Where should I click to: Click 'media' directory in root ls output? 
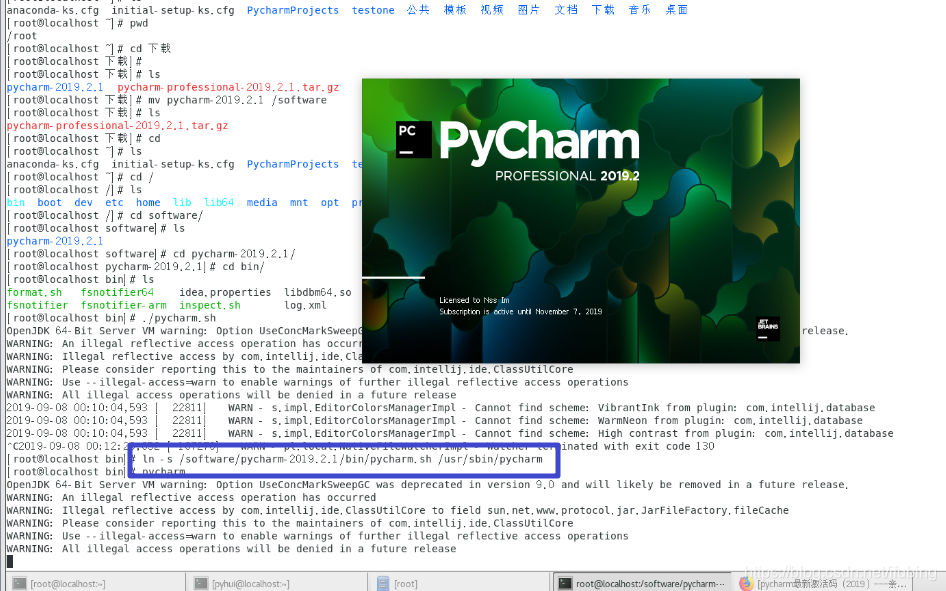(262, 203)
